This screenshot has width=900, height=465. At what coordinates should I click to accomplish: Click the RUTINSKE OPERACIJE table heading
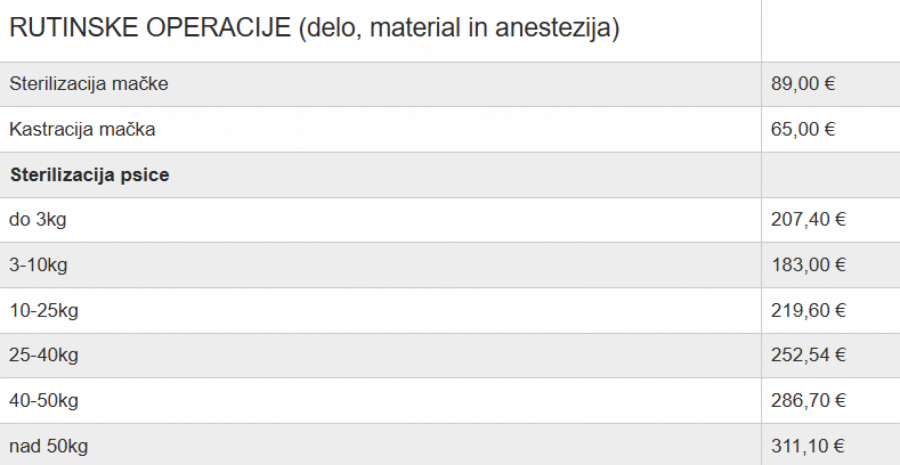pos(314,28)
